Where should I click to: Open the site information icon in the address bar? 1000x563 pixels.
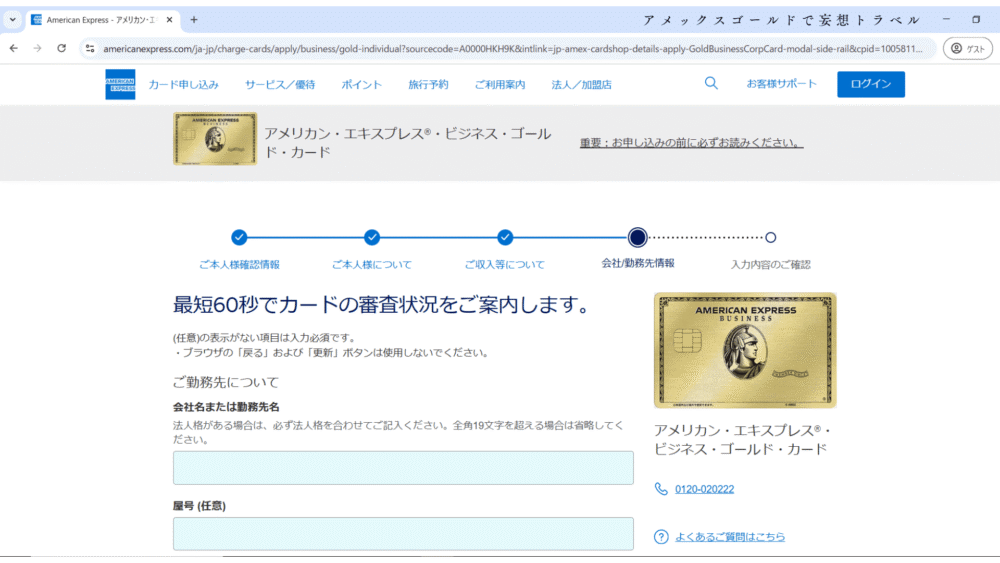pyautogui.click(x=90, y=48)
